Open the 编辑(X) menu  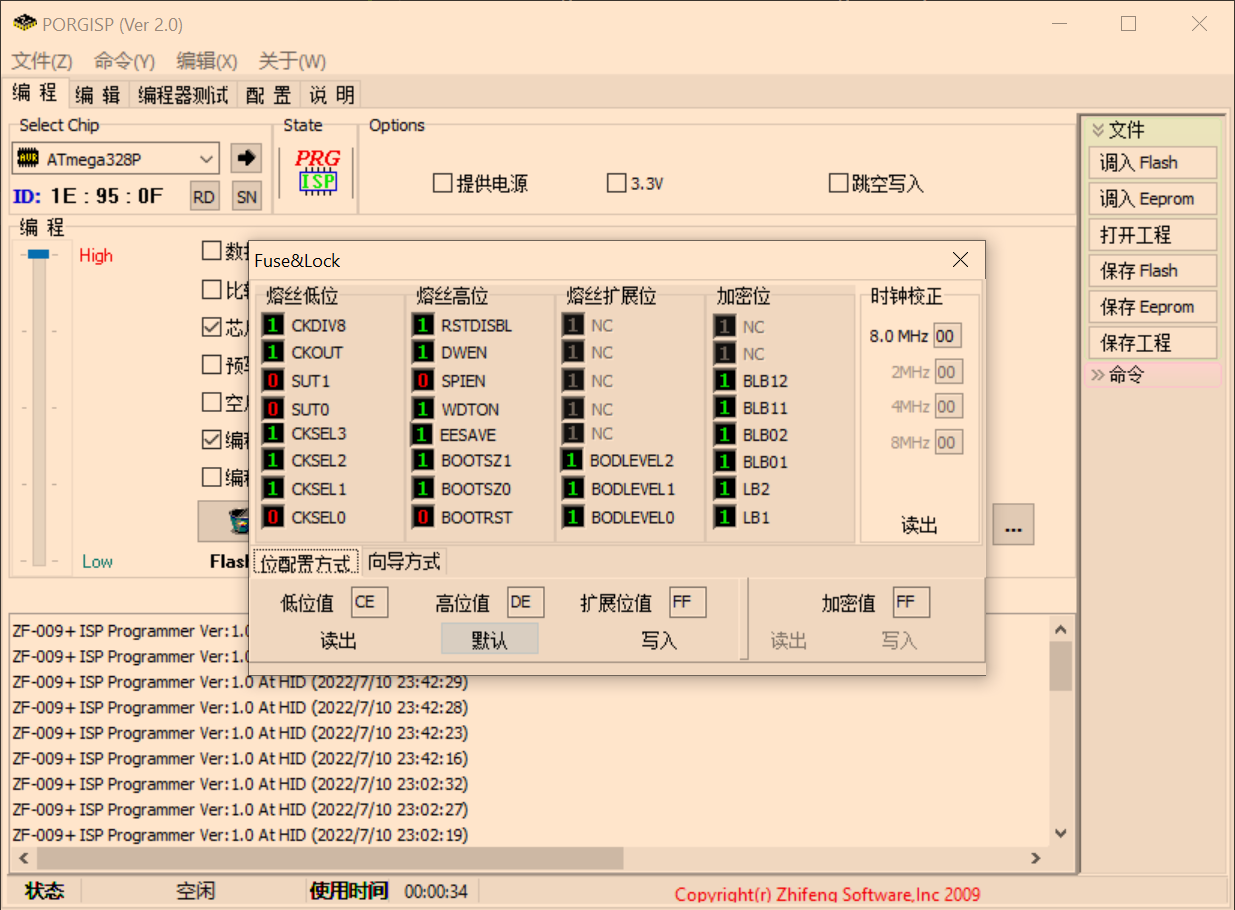pos(206,61)
